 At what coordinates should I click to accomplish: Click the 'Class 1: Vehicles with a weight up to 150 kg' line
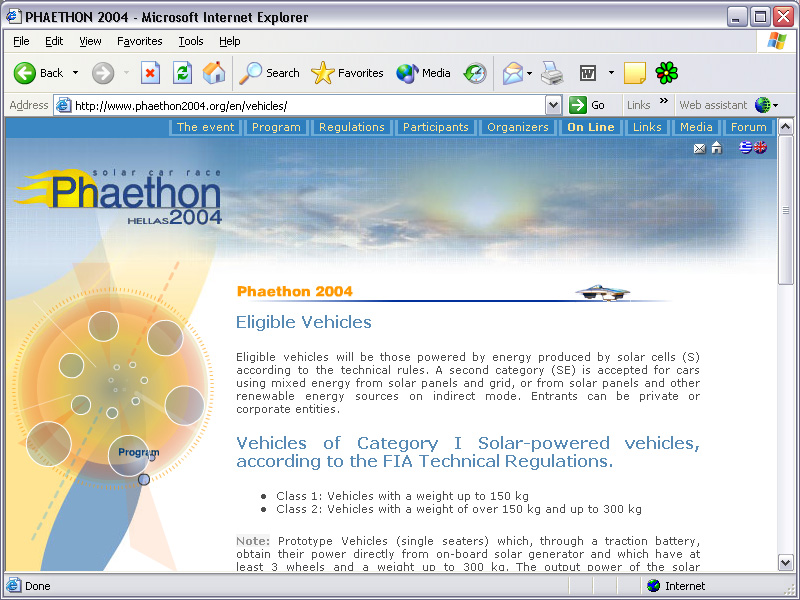tap(403, 496)
